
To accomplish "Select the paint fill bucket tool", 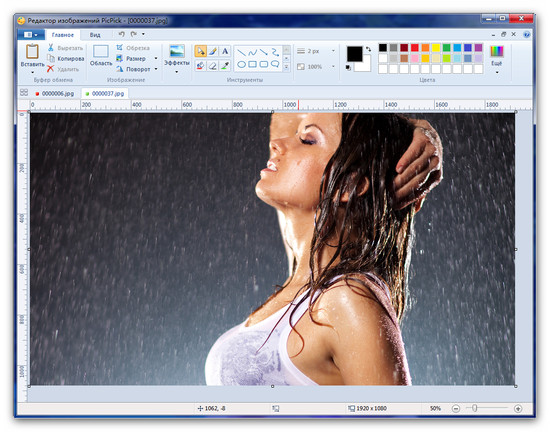I will [200, 65].
